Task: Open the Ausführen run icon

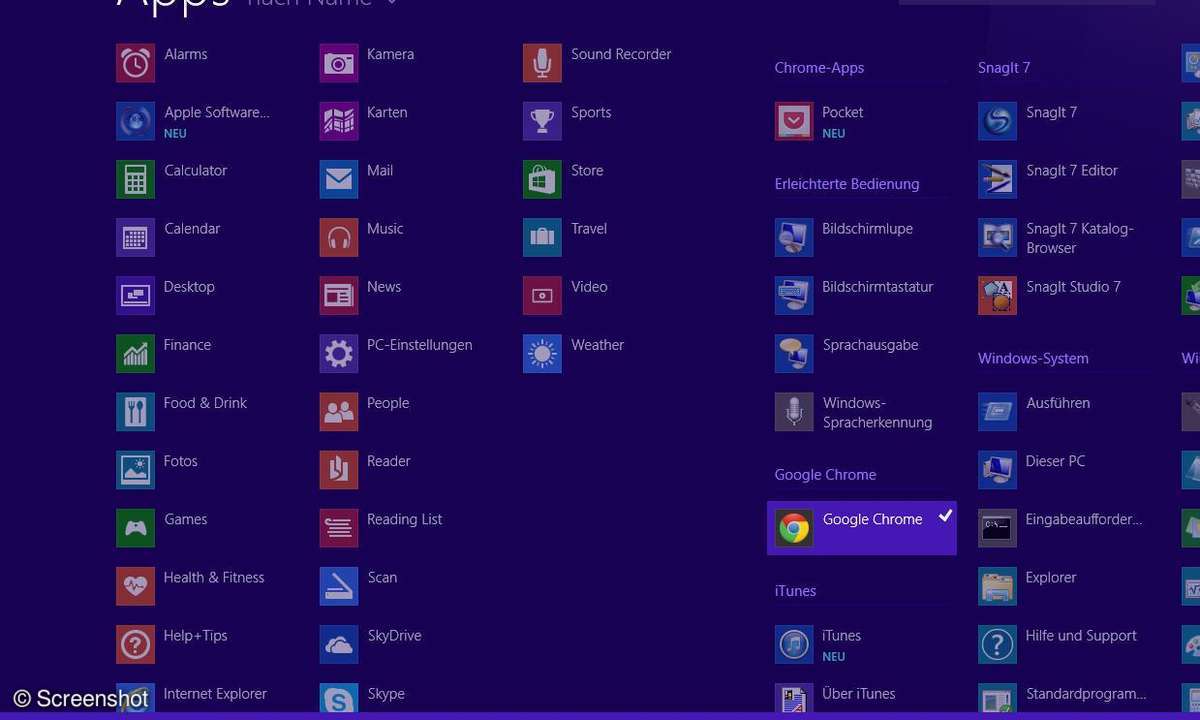Action: pos(997,411)
